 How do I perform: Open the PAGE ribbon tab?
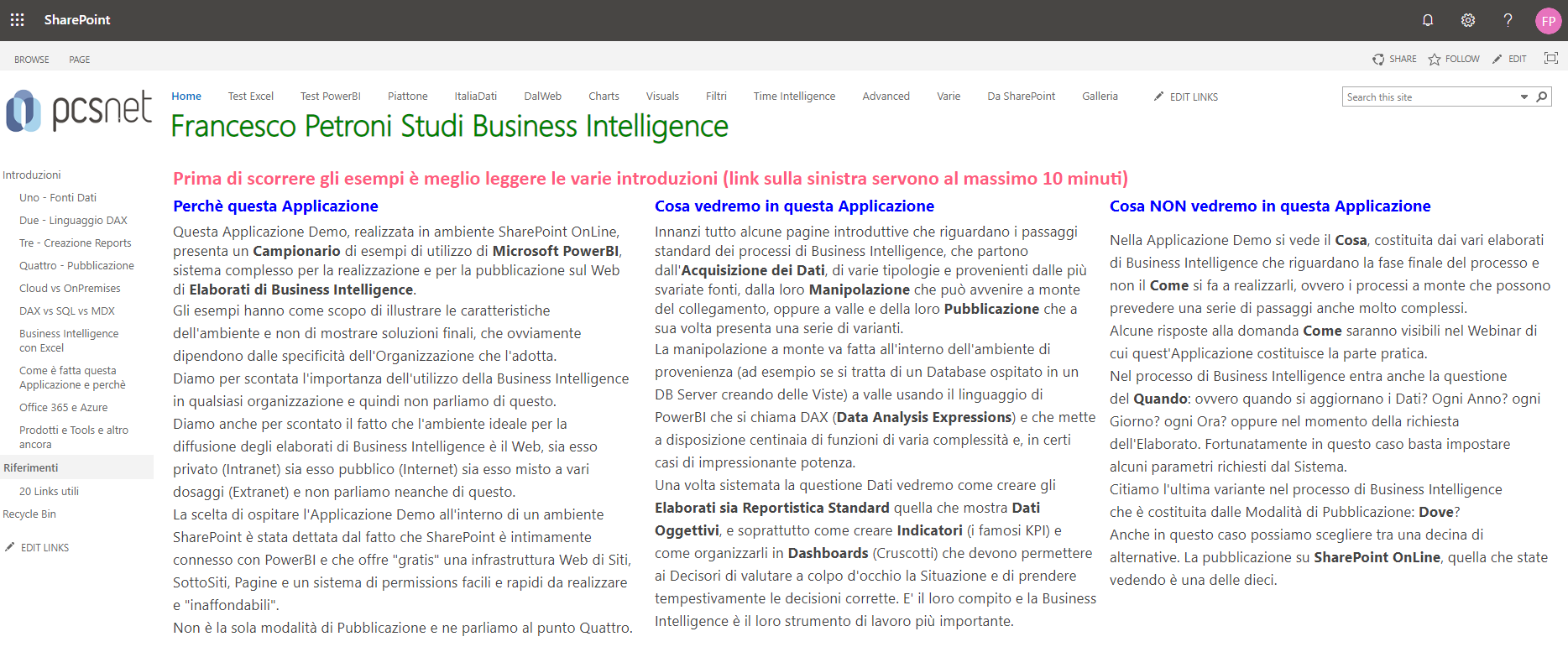click(x=80, y=60)
